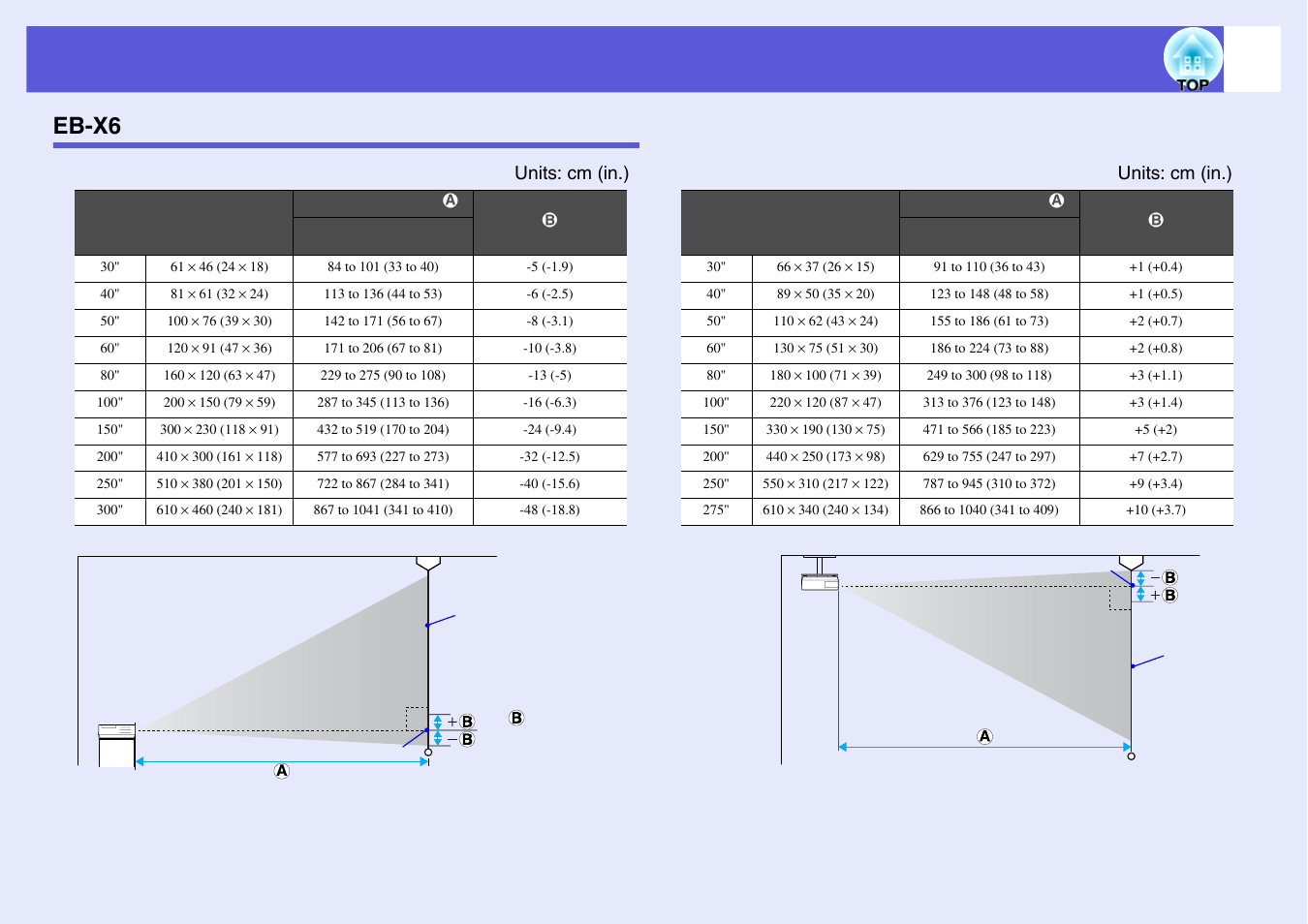Click the cell 410 × 300 (161 × 118)
The image size is (1308, 924).
click(220, 457)
